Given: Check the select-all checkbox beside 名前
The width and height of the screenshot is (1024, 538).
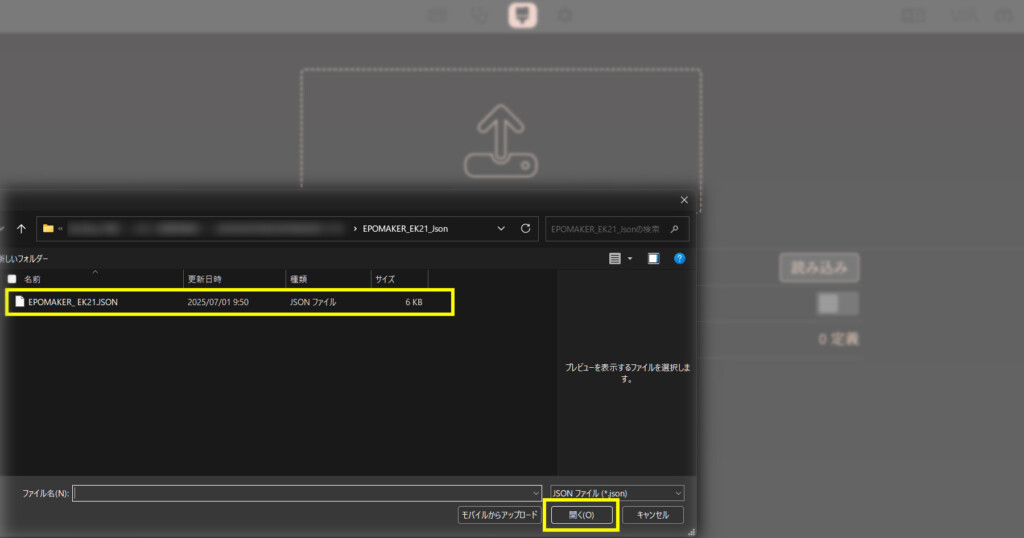Looking at the screenshot, I should 12,279.
